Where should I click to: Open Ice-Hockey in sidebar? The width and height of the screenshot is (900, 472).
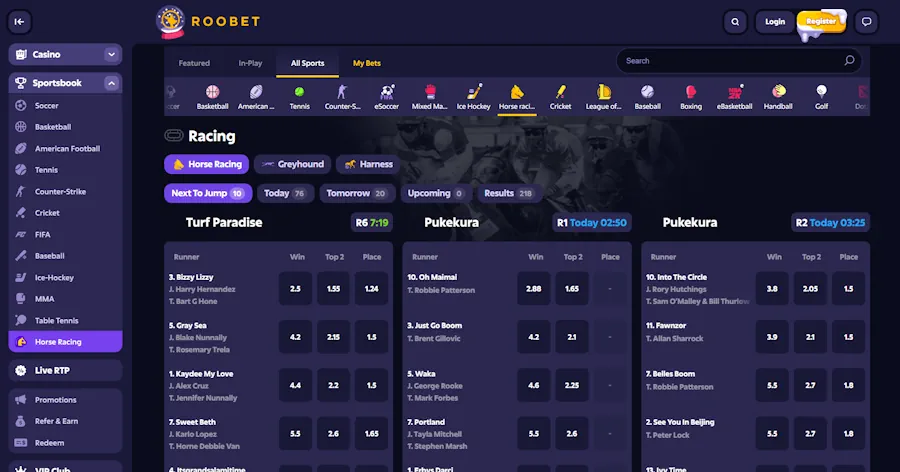[65, 278]
